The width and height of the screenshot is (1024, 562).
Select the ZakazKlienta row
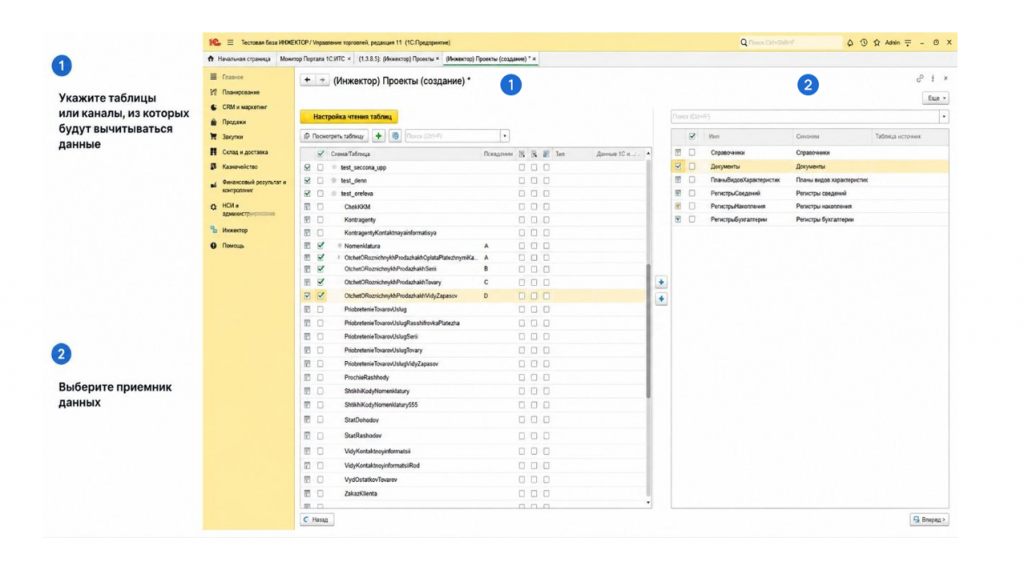[x=473, y=494]
